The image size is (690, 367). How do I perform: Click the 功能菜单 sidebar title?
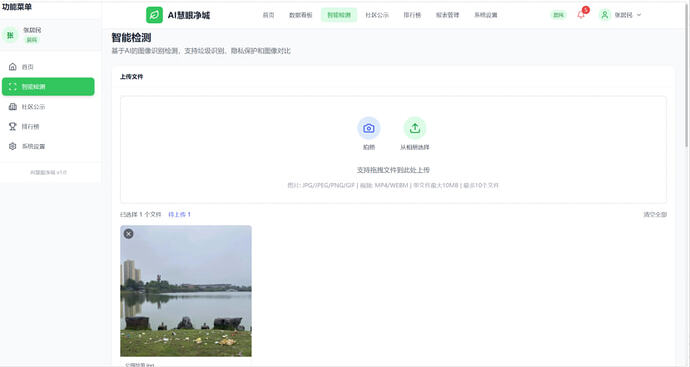17,7
